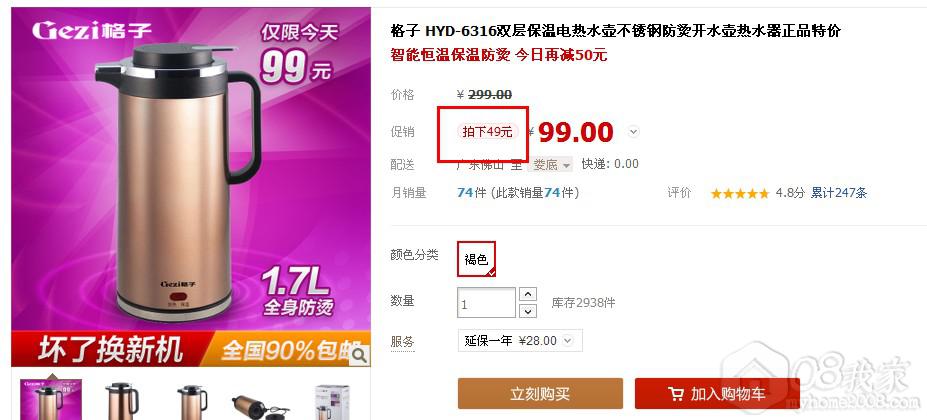Open the 累计247条 reviews link
The image size is (927, 420).
838,193
